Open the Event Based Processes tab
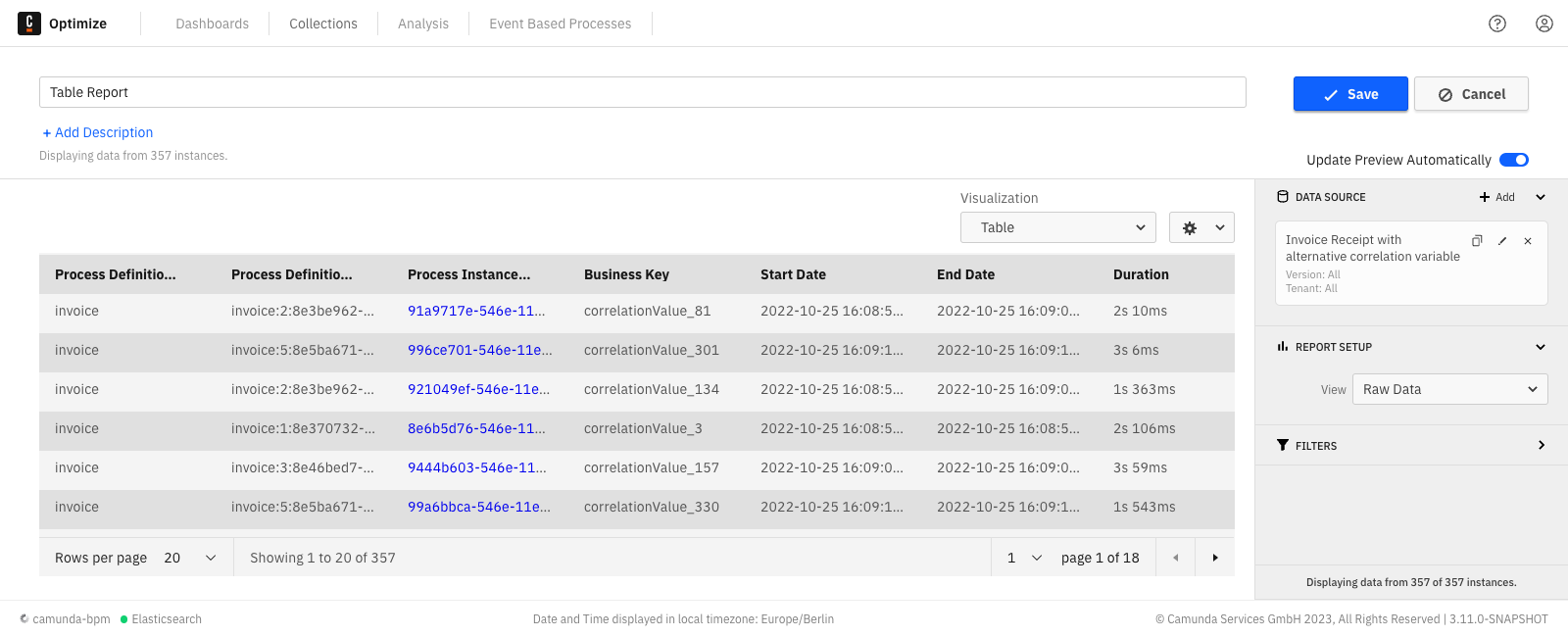1568x637 pixels. click(561, 24)
